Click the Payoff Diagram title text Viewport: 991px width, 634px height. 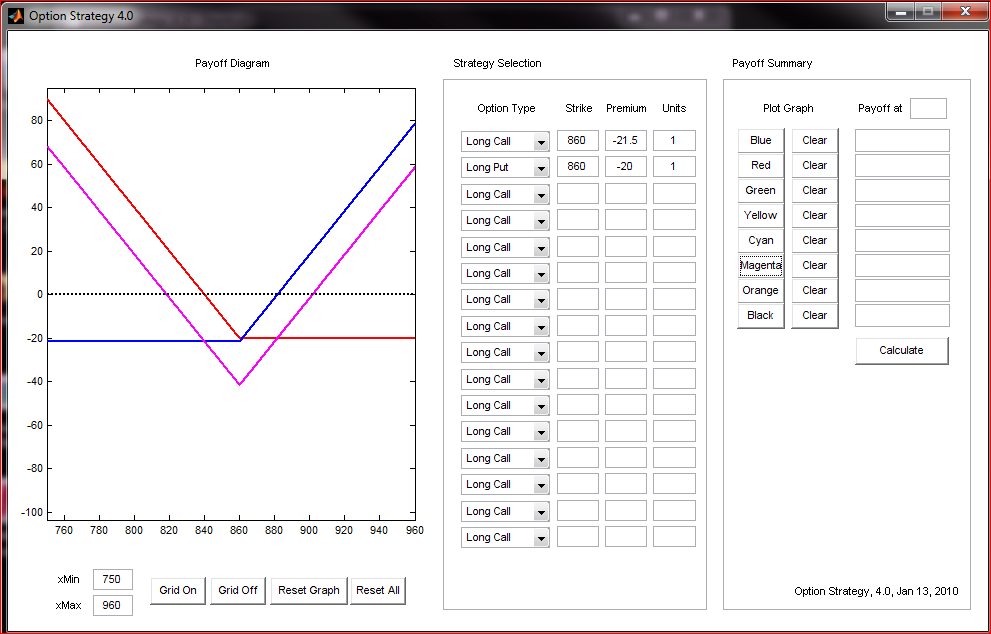click(232, 63)
